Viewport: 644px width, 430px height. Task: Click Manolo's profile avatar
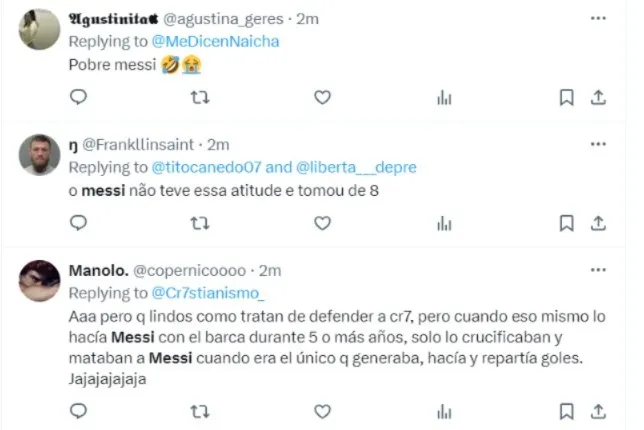coord(40,281)
